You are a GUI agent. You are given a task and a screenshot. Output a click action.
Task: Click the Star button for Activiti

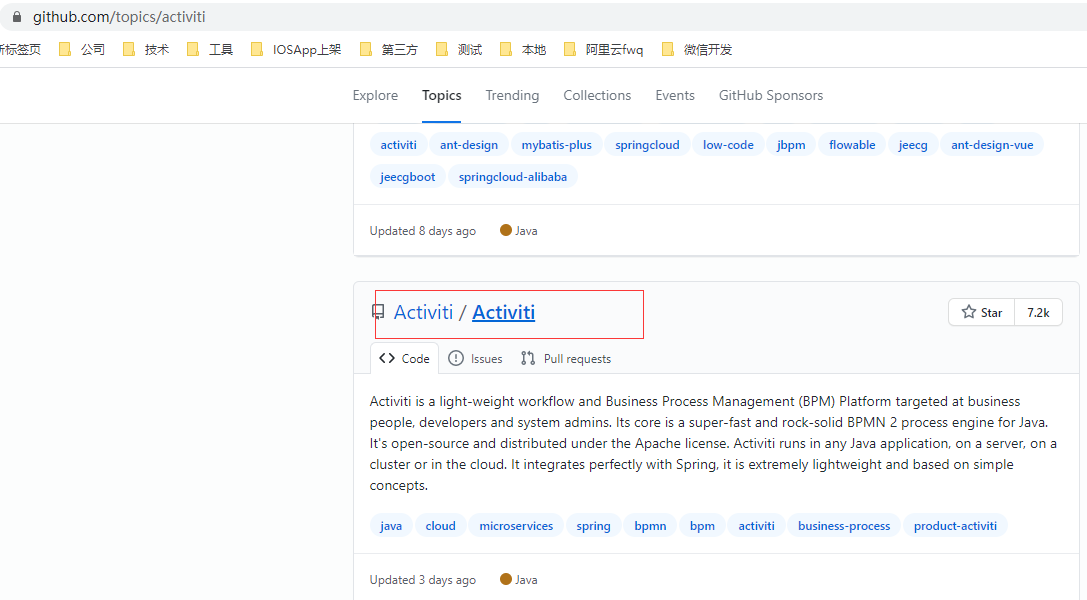982,312
